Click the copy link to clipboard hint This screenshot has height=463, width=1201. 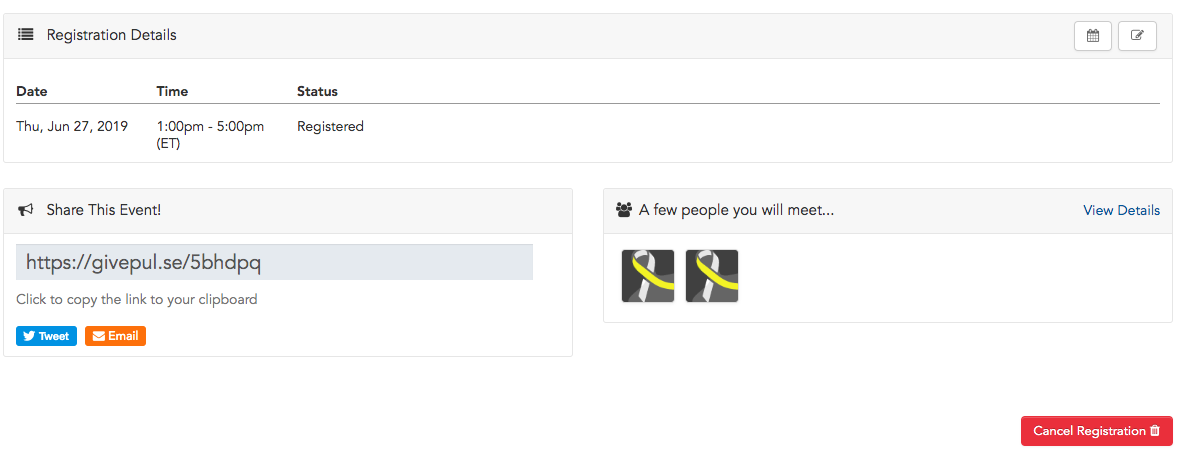point(137,299)
